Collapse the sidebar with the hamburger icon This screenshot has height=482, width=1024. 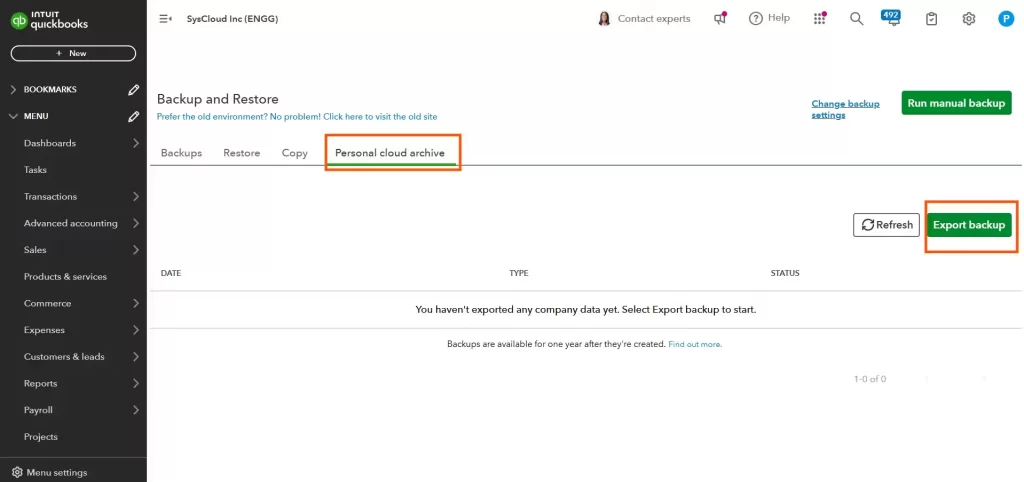[x=165, y=19]
